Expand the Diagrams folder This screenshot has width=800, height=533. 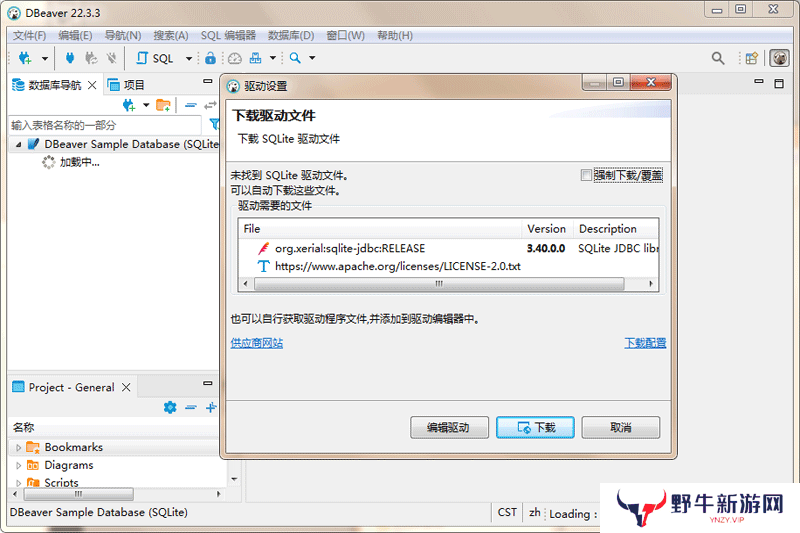[x=18, y=466]
